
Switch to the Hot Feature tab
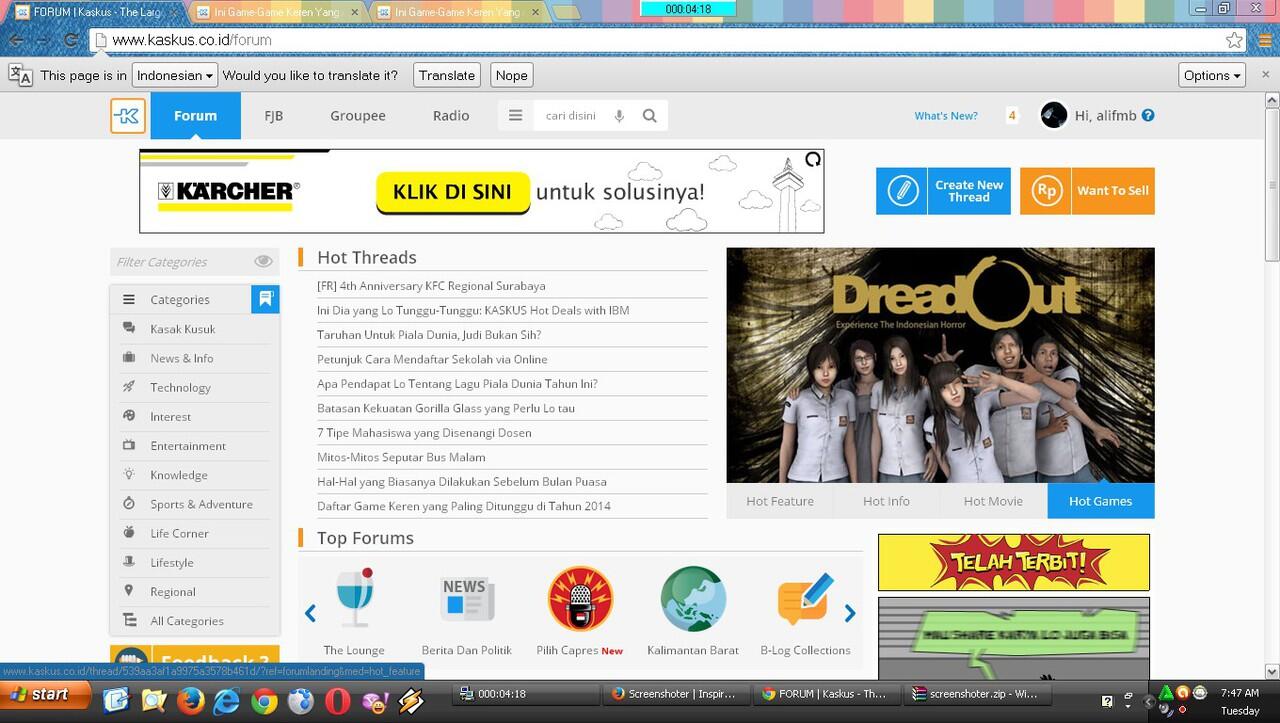(780, 501)
